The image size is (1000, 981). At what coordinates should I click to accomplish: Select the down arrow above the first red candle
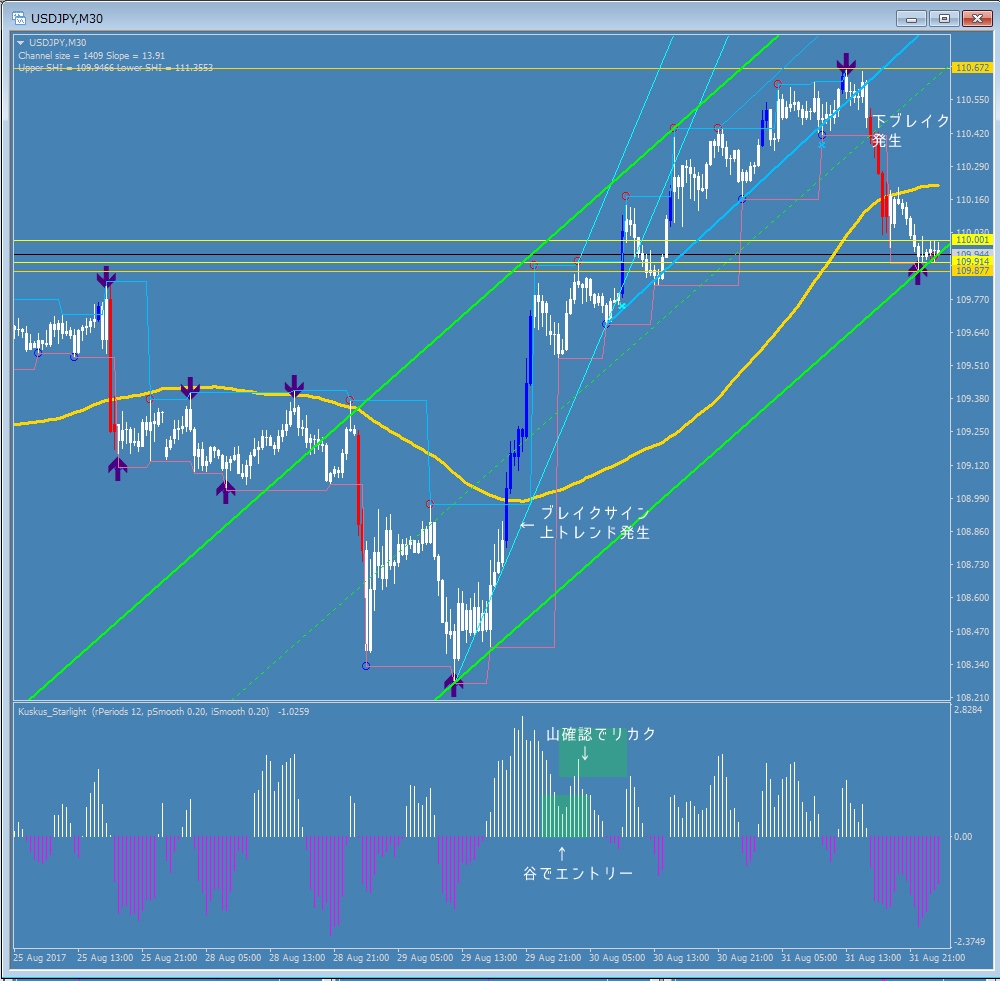[106, 277]
